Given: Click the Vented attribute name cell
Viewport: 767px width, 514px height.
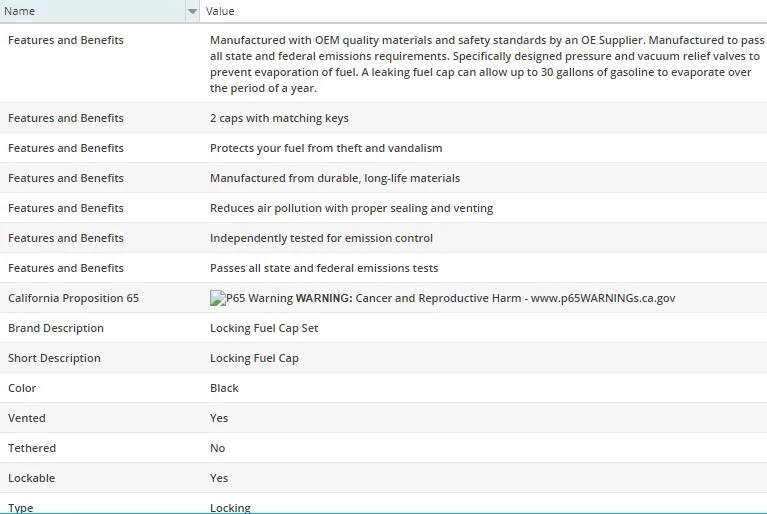Looking at the screenshot, I should tap(27, 418).
